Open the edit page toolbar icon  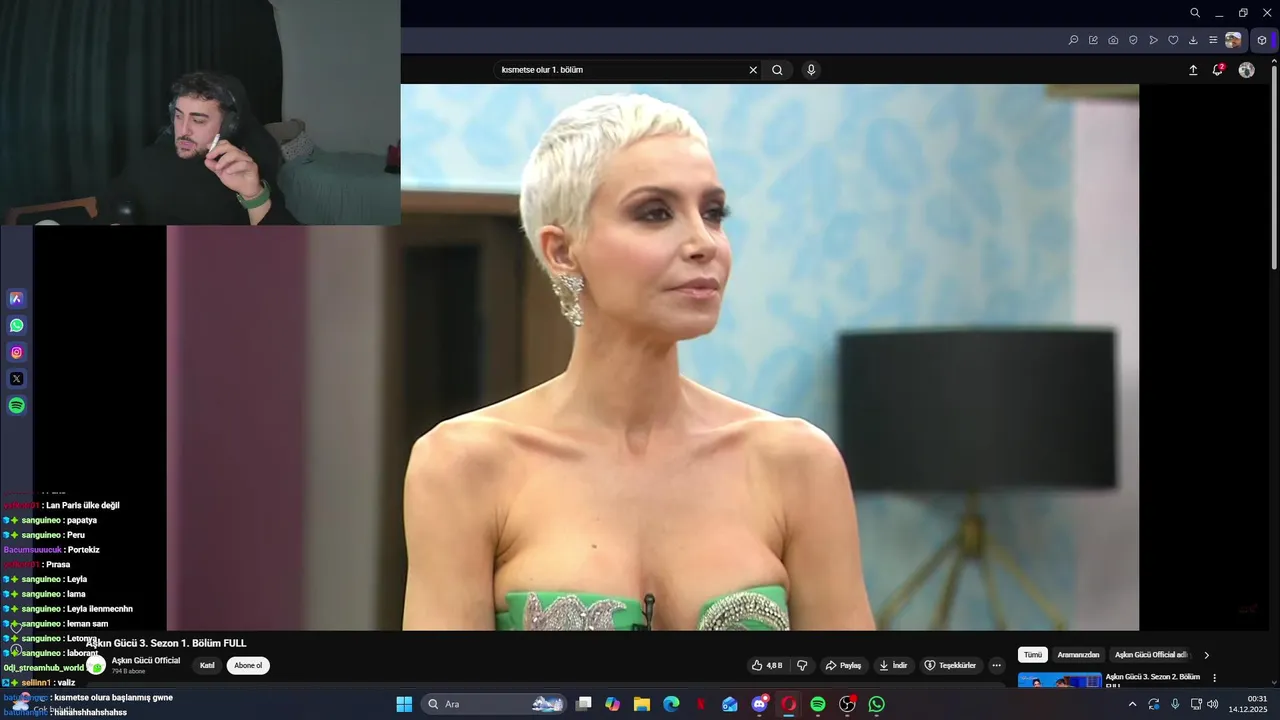(1093, 40)
